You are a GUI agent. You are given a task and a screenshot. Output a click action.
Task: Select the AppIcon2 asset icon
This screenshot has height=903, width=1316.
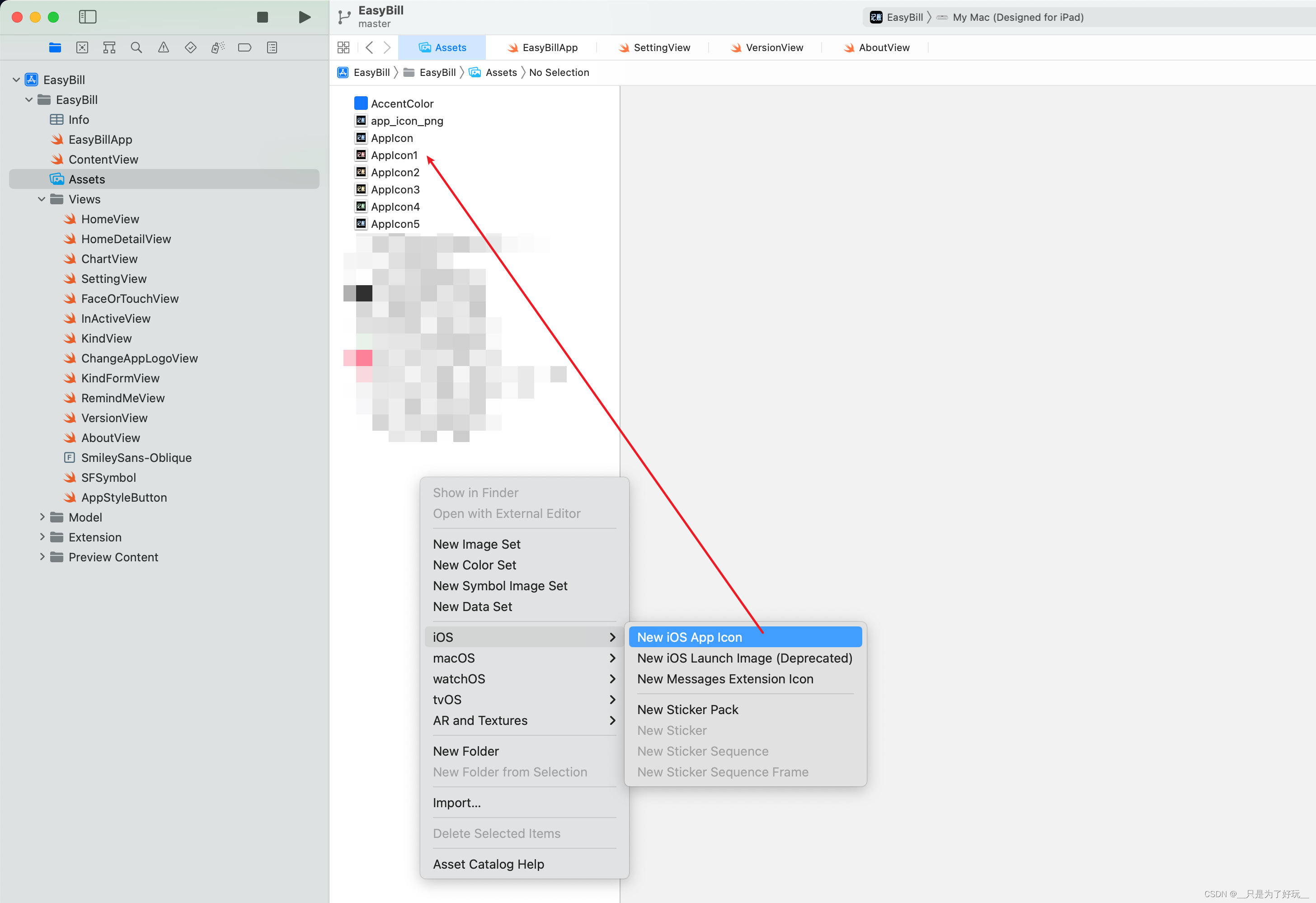pos(361,172)
